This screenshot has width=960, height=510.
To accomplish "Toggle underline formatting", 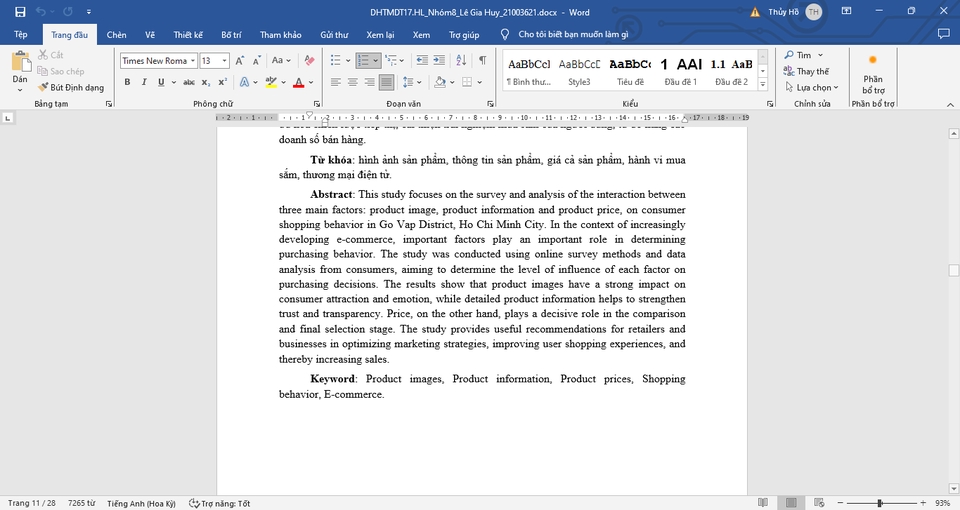I will point(161,82).
